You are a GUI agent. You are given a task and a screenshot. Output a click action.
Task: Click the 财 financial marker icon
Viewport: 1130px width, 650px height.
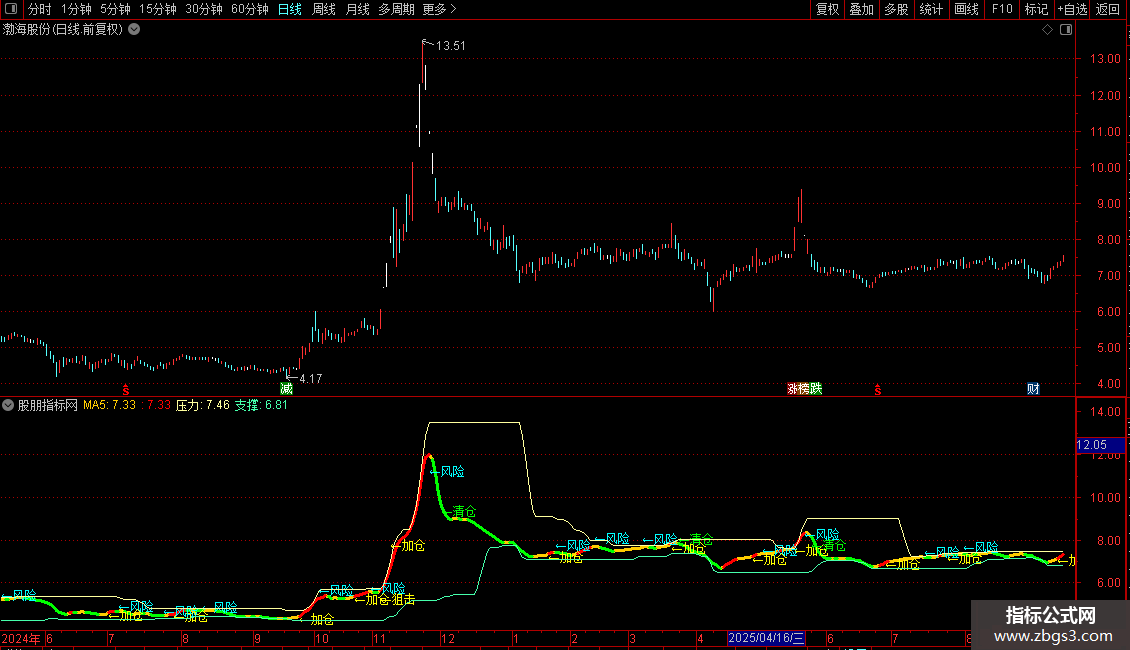click(x=1033, y=389)
